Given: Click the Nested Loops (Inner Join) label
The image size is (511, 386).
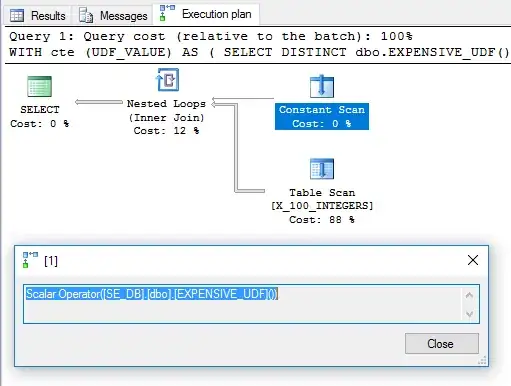Looking at the screenshot, I should click(x=166, y=117).
